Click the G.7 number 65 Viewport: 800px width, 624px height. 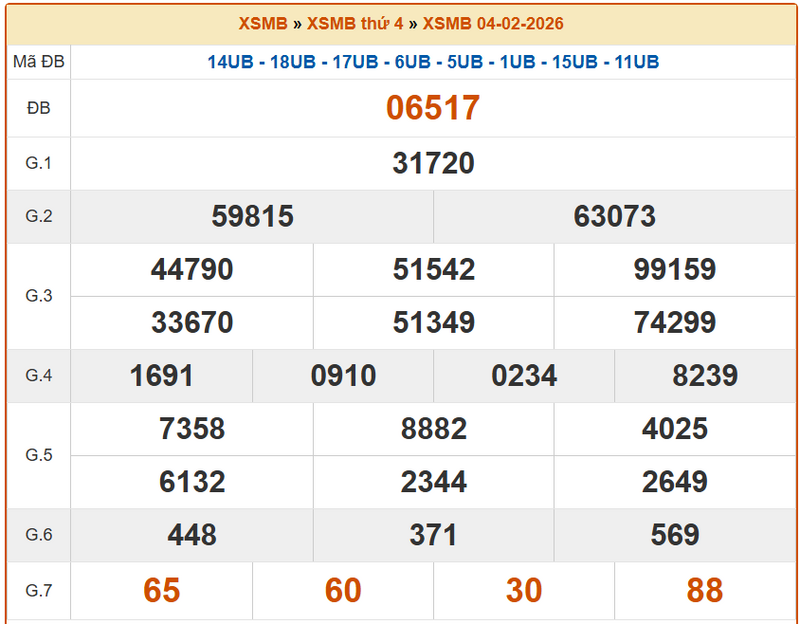[161, 590]
